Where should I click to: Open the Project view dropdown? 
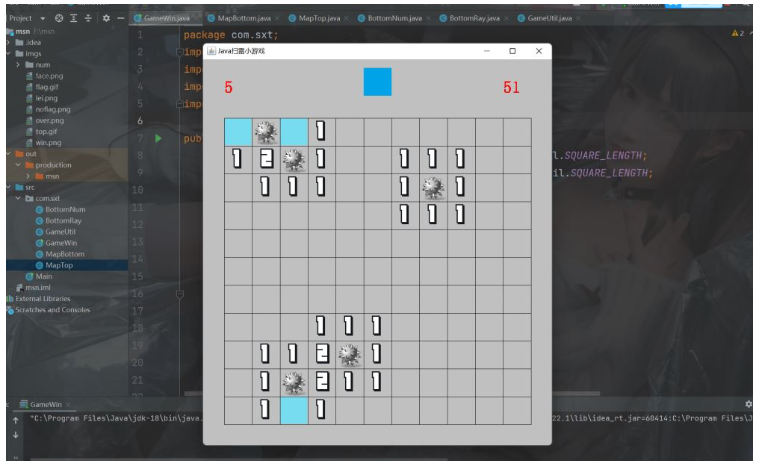[x=43, y=19]
